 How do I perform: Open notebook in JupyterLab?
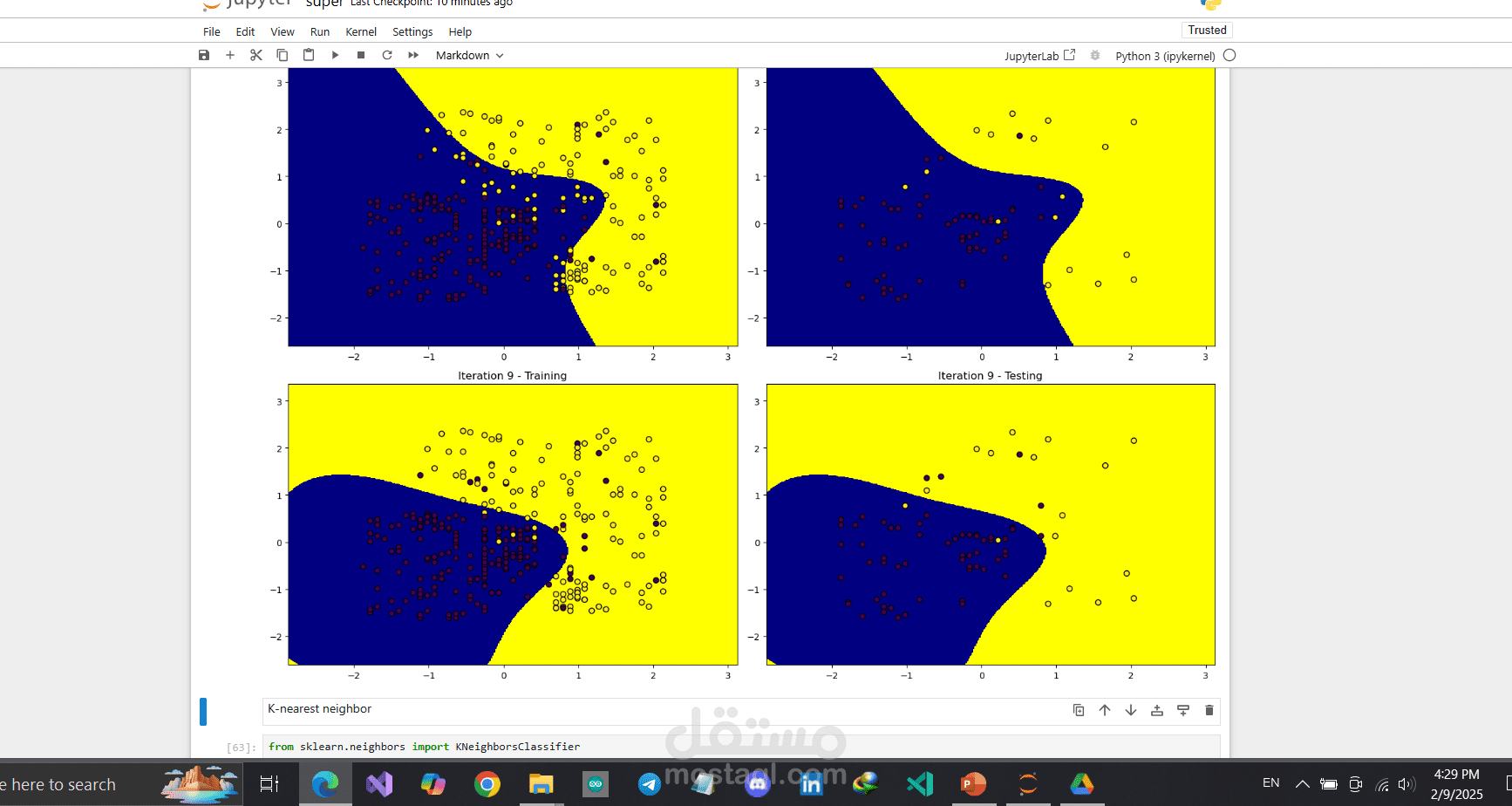click(1039, 56)
